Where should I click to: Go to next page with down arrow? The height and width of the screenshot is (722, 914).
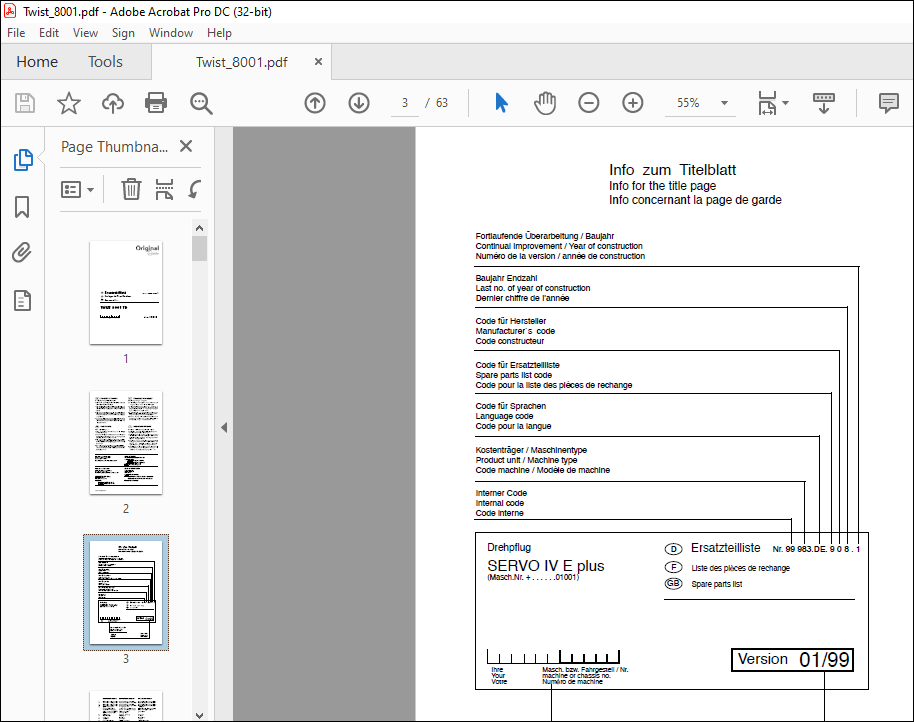pyautogui.click(x=359, y=103)
